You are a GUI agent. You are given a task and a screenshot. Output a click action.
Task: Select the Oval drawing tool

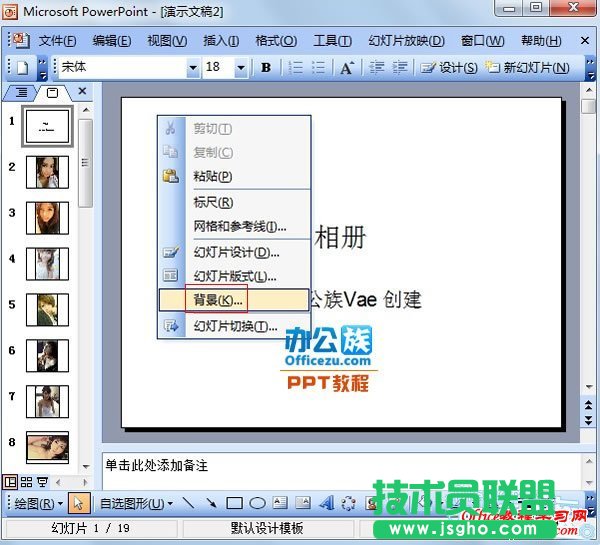coord(257,503)
